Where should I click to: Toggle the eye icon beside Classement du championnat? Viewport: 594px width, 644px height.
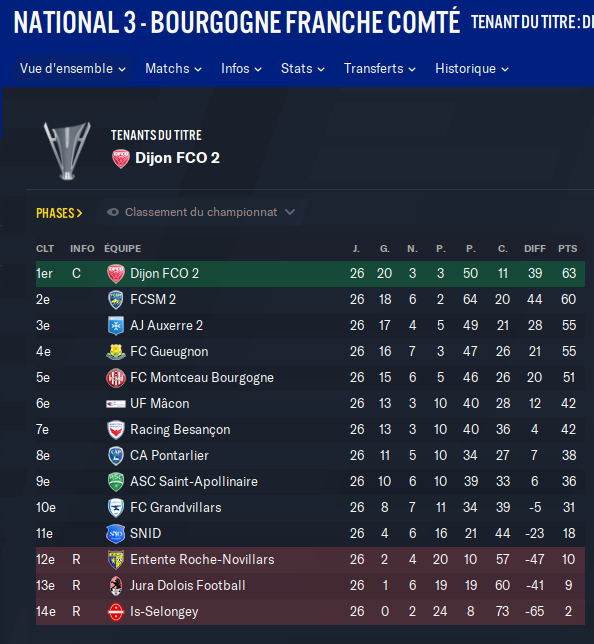113,212
